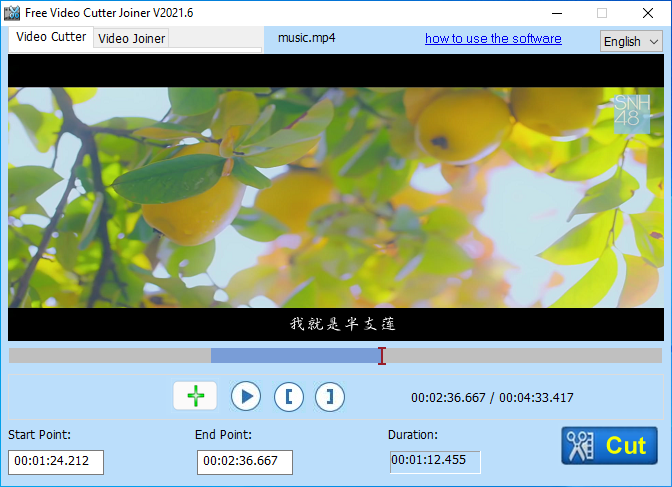The image size is (672, 487).
Task: Open the English language dropdown
Action: [631, 41]
